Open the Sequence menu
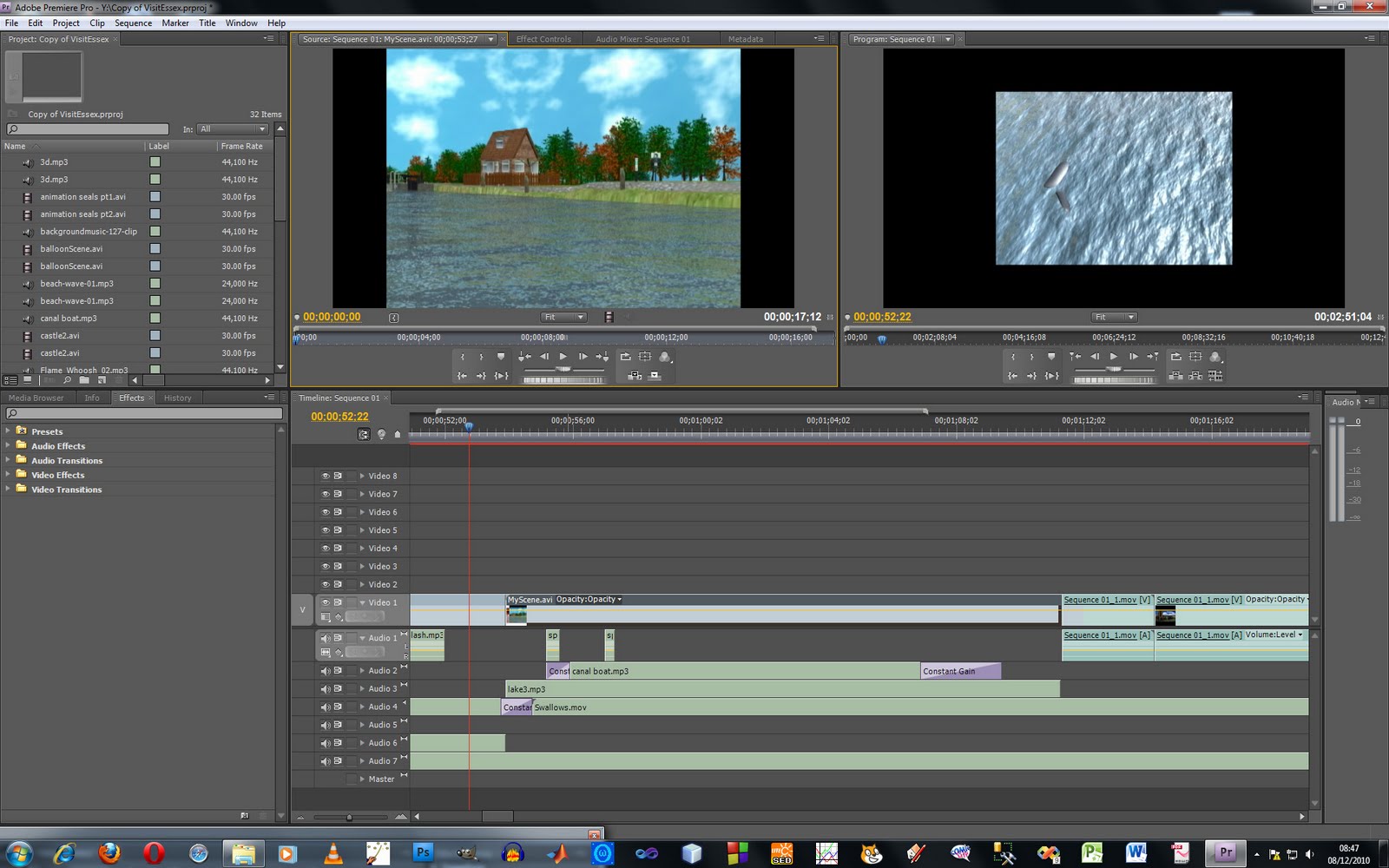This screenshot has width=1389, height=868. point(133,23)
